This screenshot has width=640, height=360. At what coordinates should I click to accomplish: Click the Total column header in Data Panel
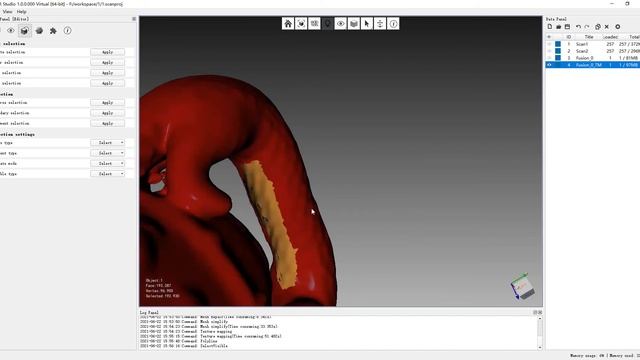click(634, 37)
